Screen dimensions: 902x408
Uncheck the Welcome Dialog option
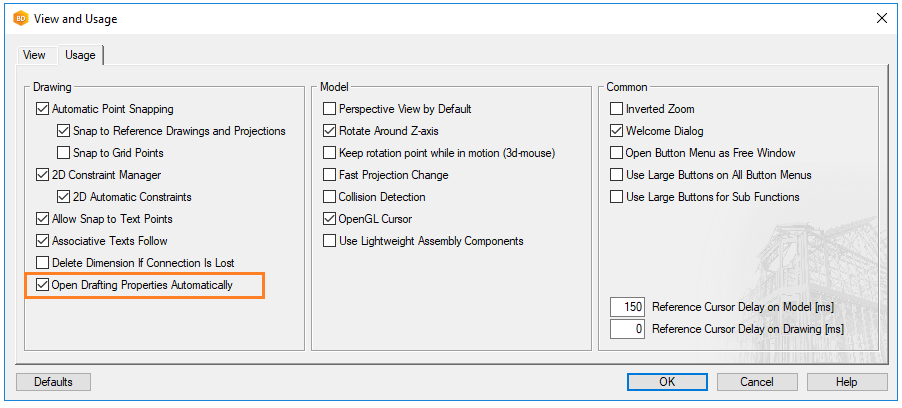[617, 131]
